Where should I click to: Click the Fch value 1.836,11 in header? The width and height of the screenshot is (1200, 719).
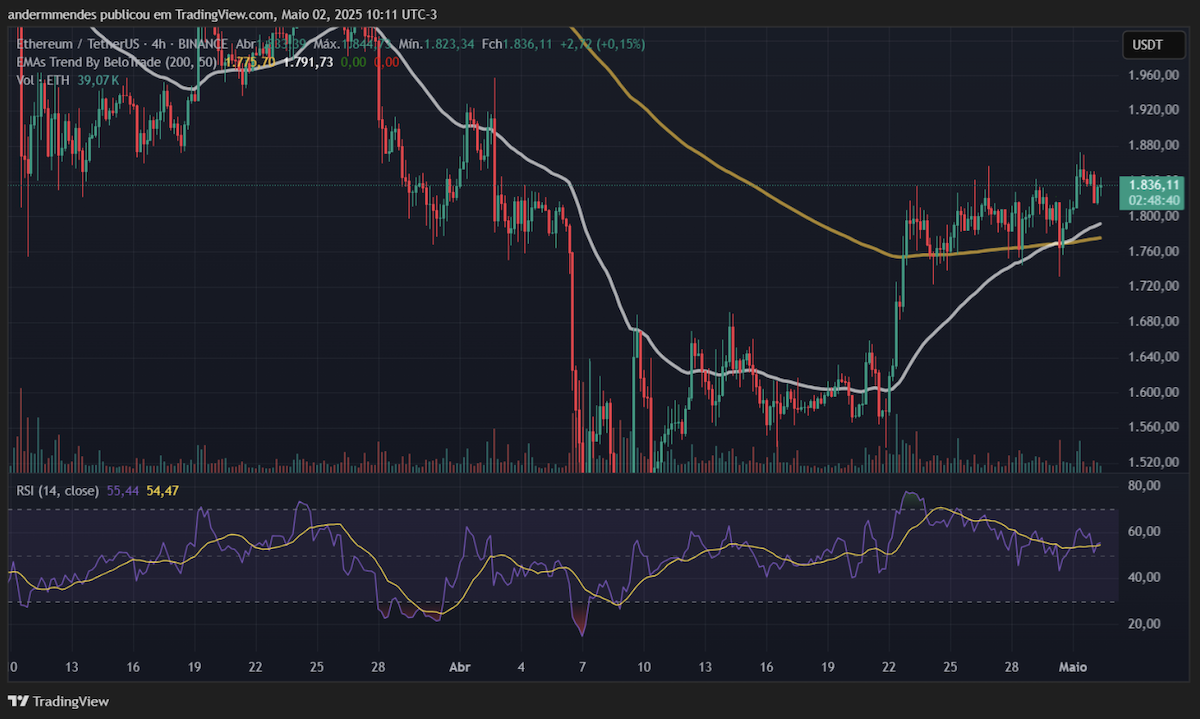530,44
